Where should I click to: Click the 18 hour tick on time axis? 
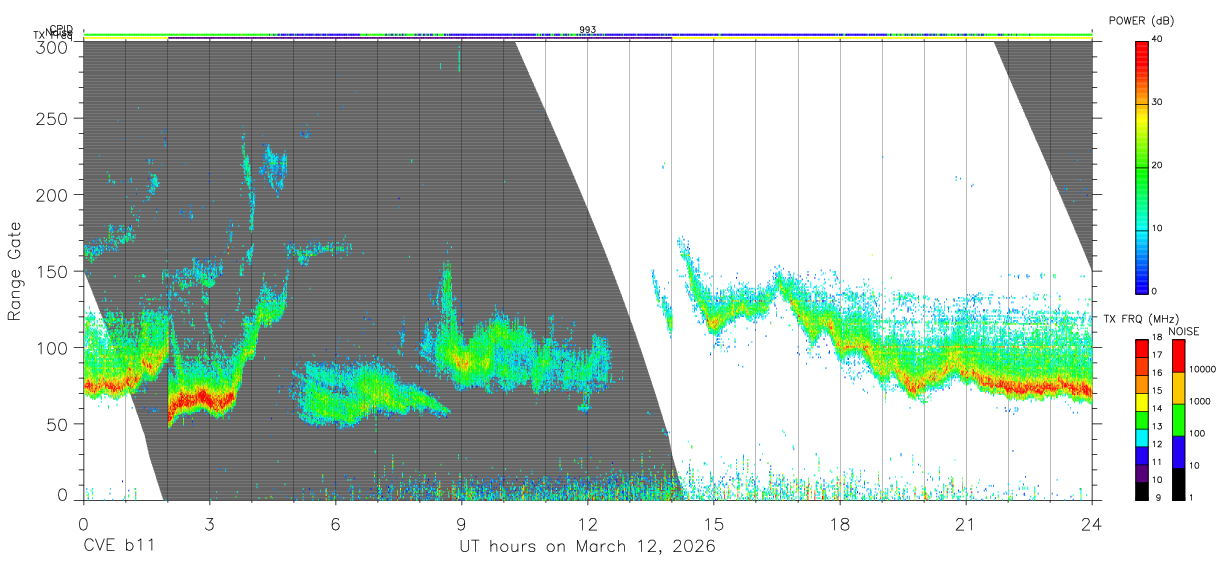coord(839,524)
